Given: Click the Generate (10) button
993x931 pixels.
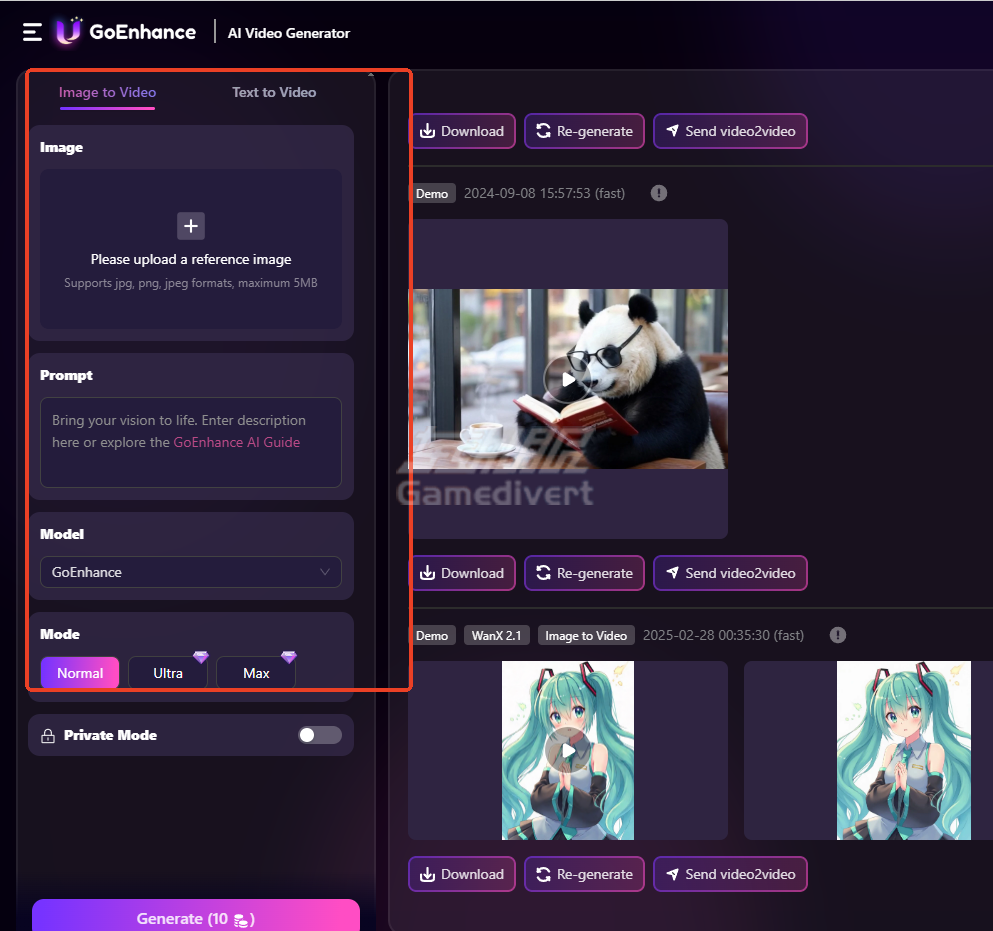Looking at the screenshot, I should [x=196, y=916].
